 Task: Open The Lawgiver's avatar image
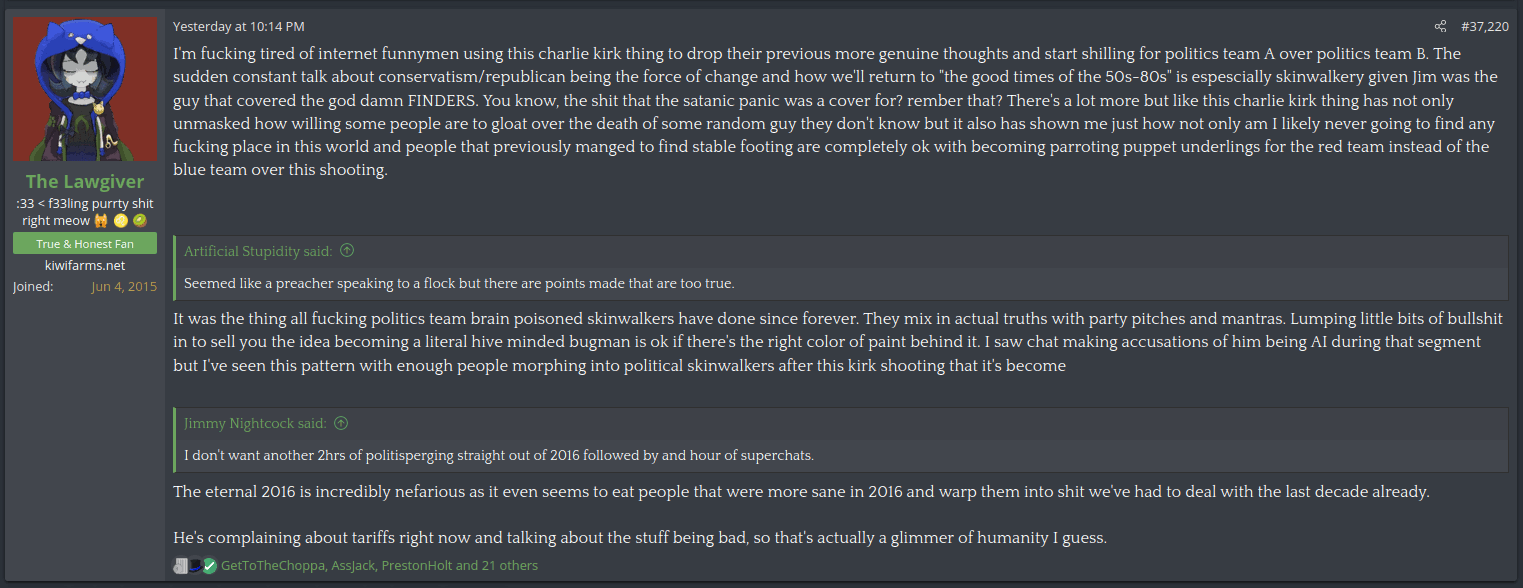click(x=85, y=90)
